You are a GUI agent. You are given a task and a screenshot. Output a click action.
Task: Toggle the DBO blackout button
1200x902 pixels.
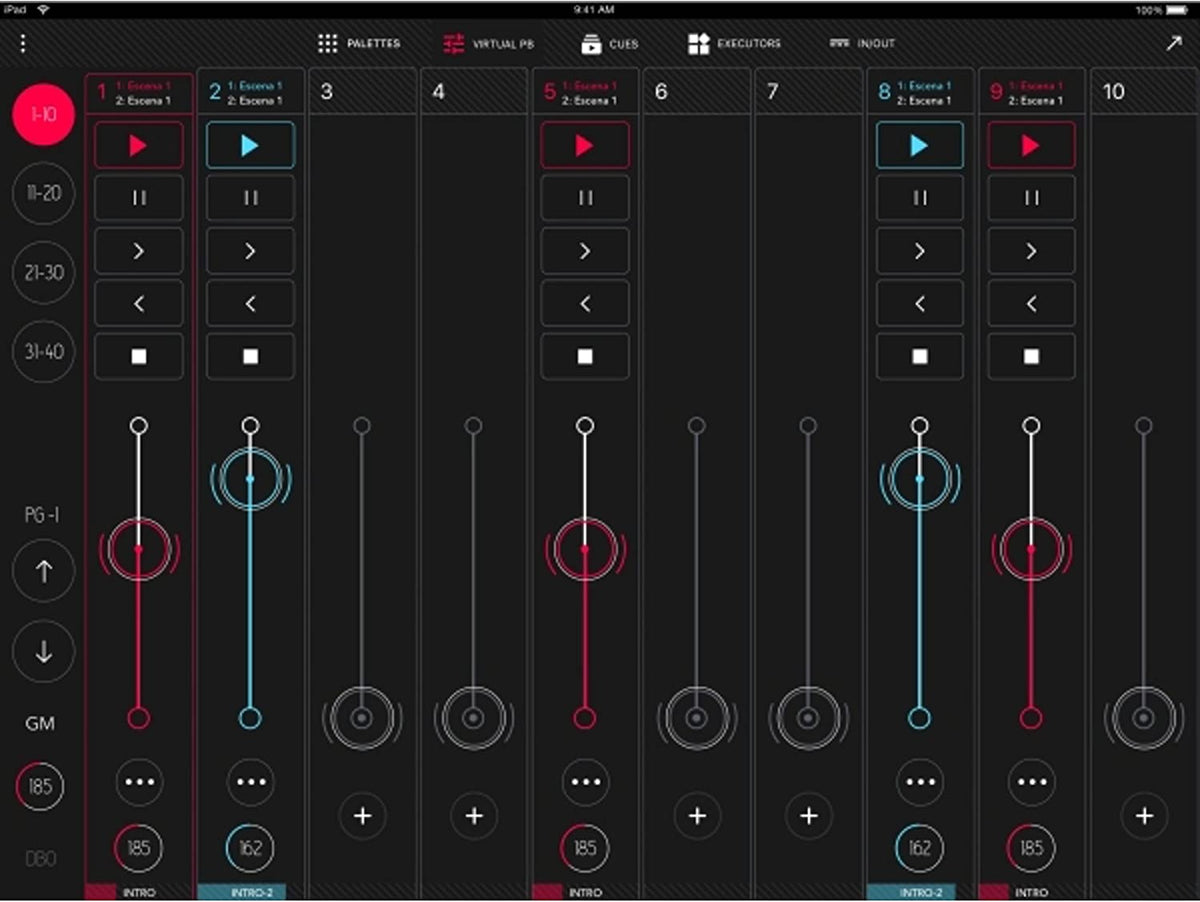coord(40,858)
